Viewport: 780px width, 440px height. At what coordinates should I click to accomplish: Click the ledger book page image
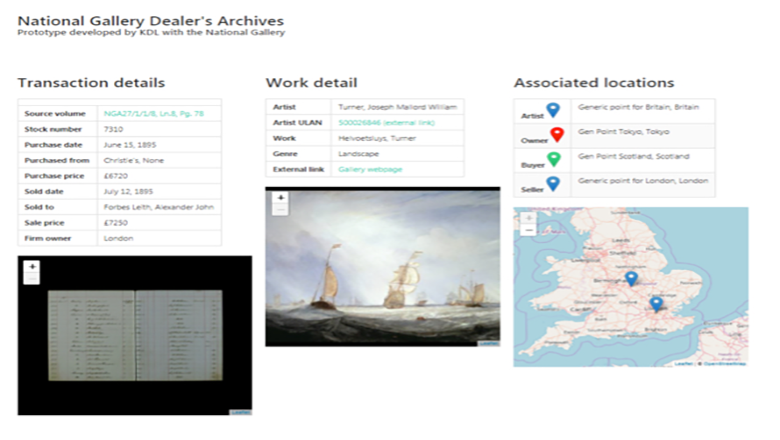[x=135, y=336]
